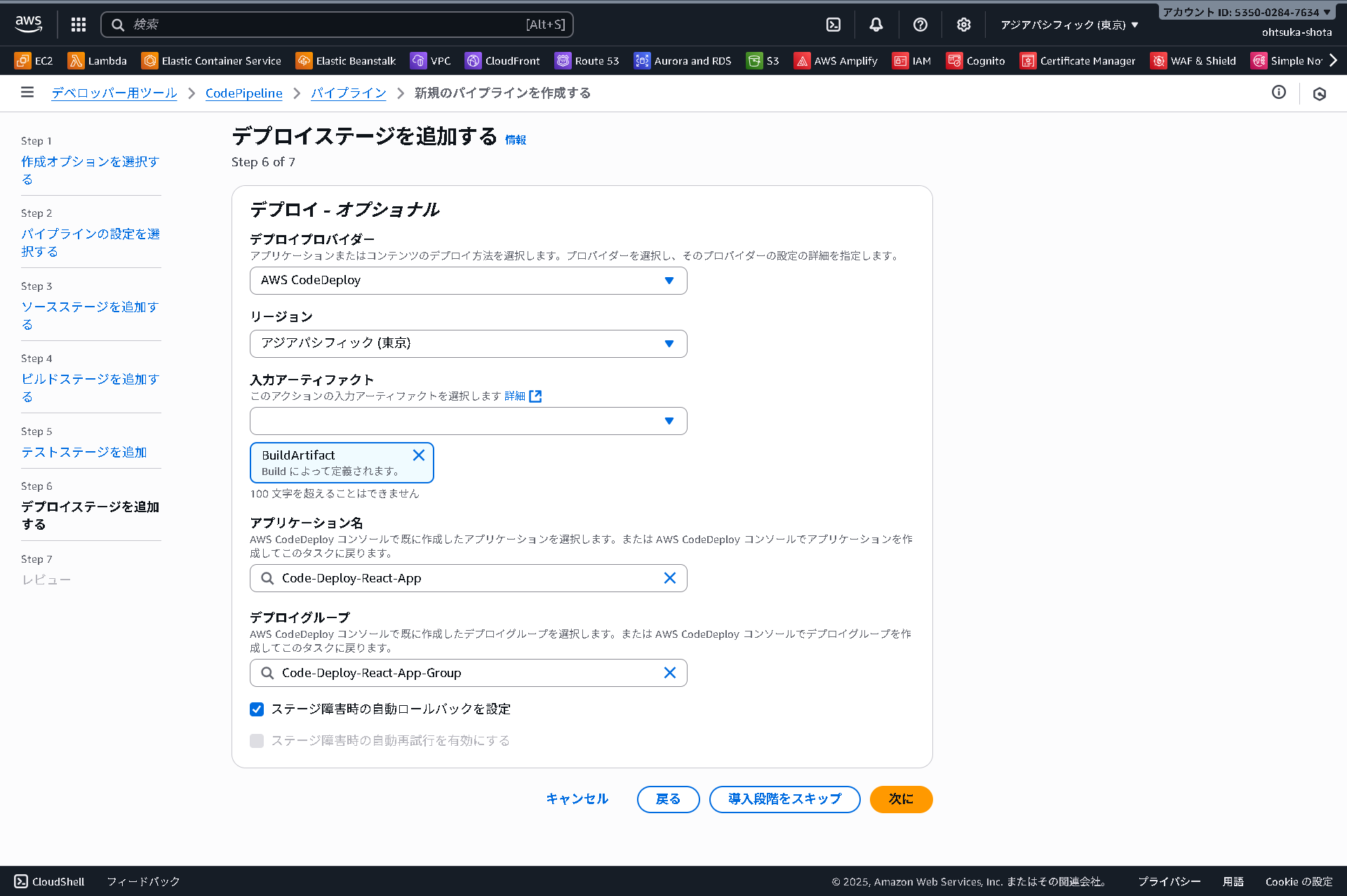The height and width of the screenshot is (896, 1347).
Task: Open the デプロイプロバイダー dropdown
Action: pyautogui.click(x=468, y=280)
